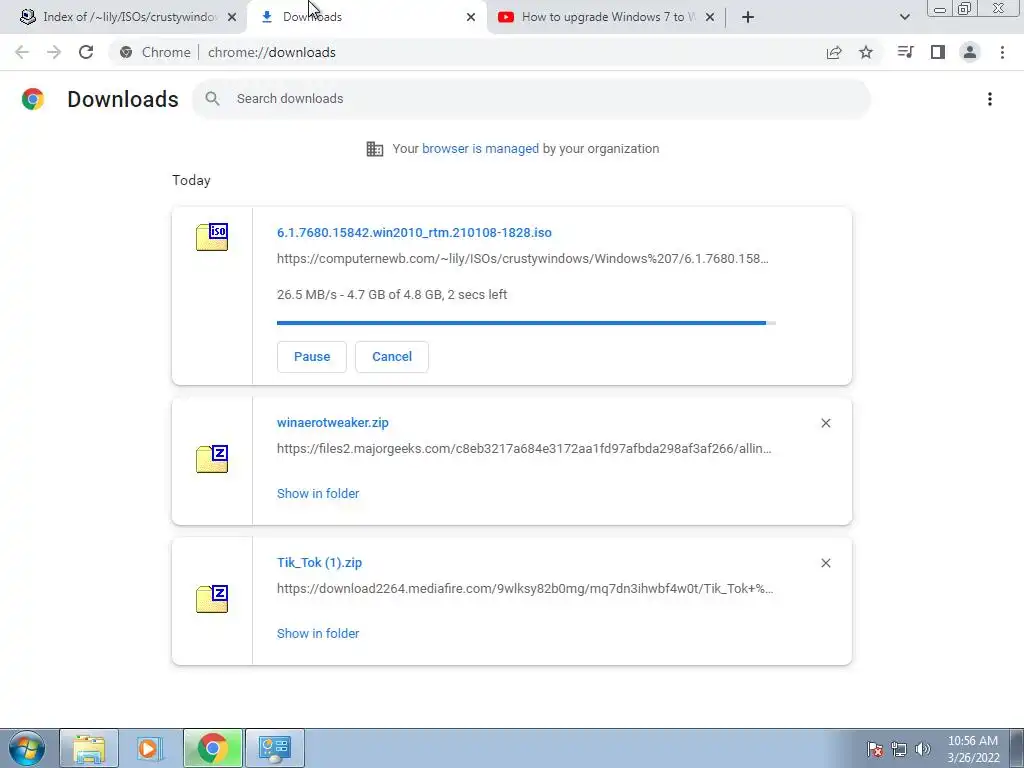Image resolution: width=1024 pixels, height=768 pixels.
Task: Open Windows Explorer from taskbar
Action: tap(89, 748)
